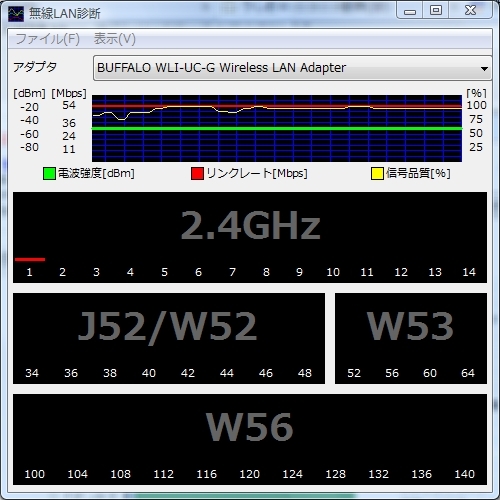Open the 表示(V) menu
This screenshot has width=500, height=500.
[x=115, y=39]
